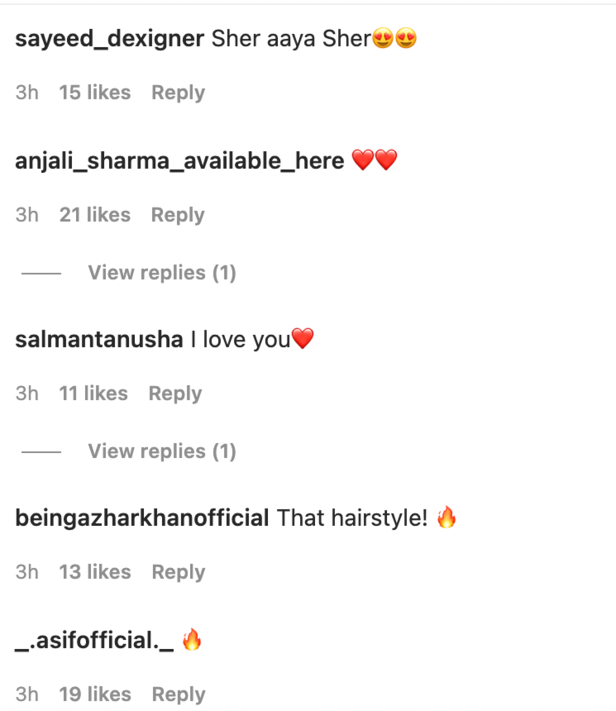Open anjali_sharma_available_here profile

pos(180,161)
